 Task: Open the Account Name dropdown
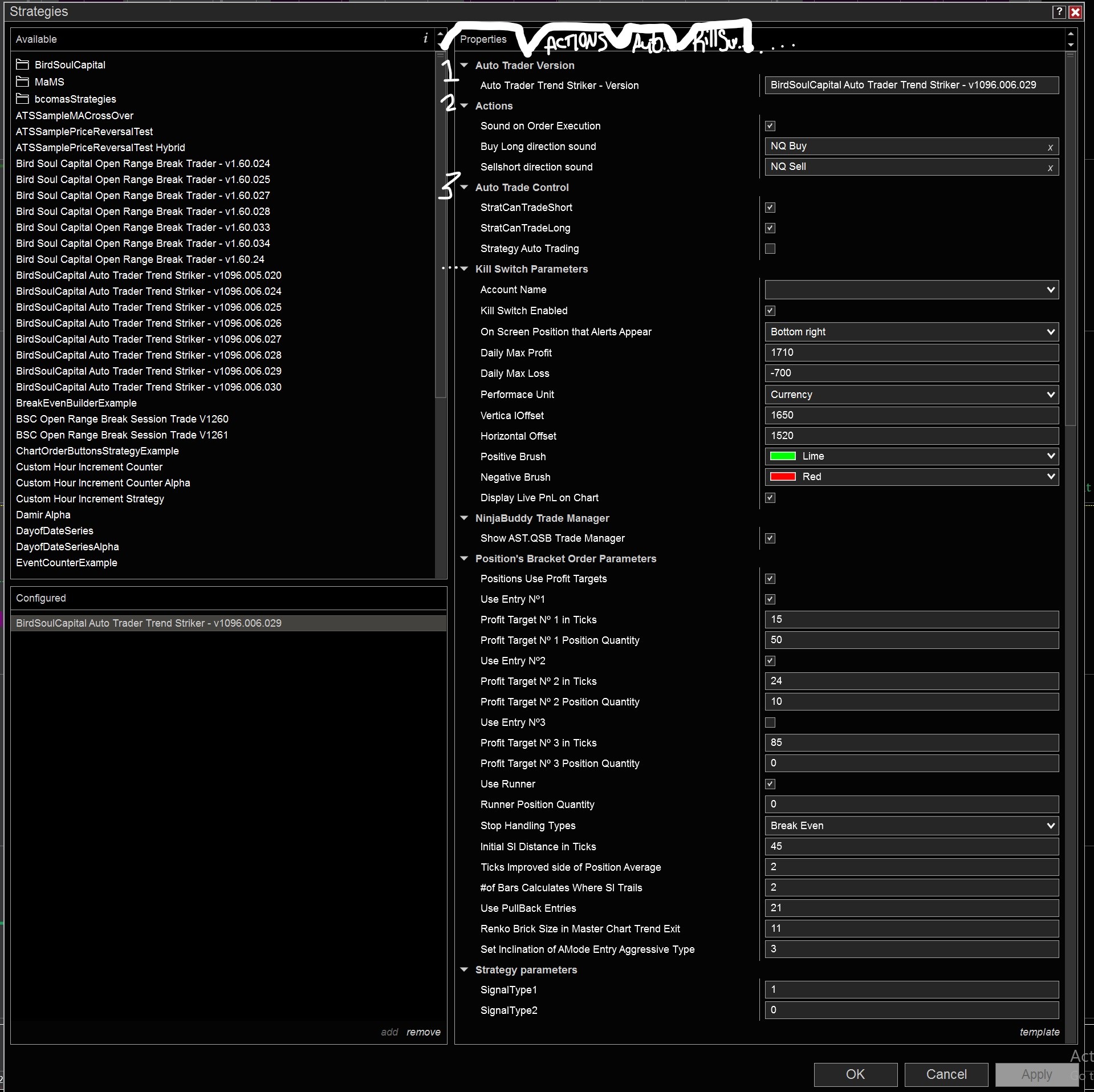click(x=912, y=290)
